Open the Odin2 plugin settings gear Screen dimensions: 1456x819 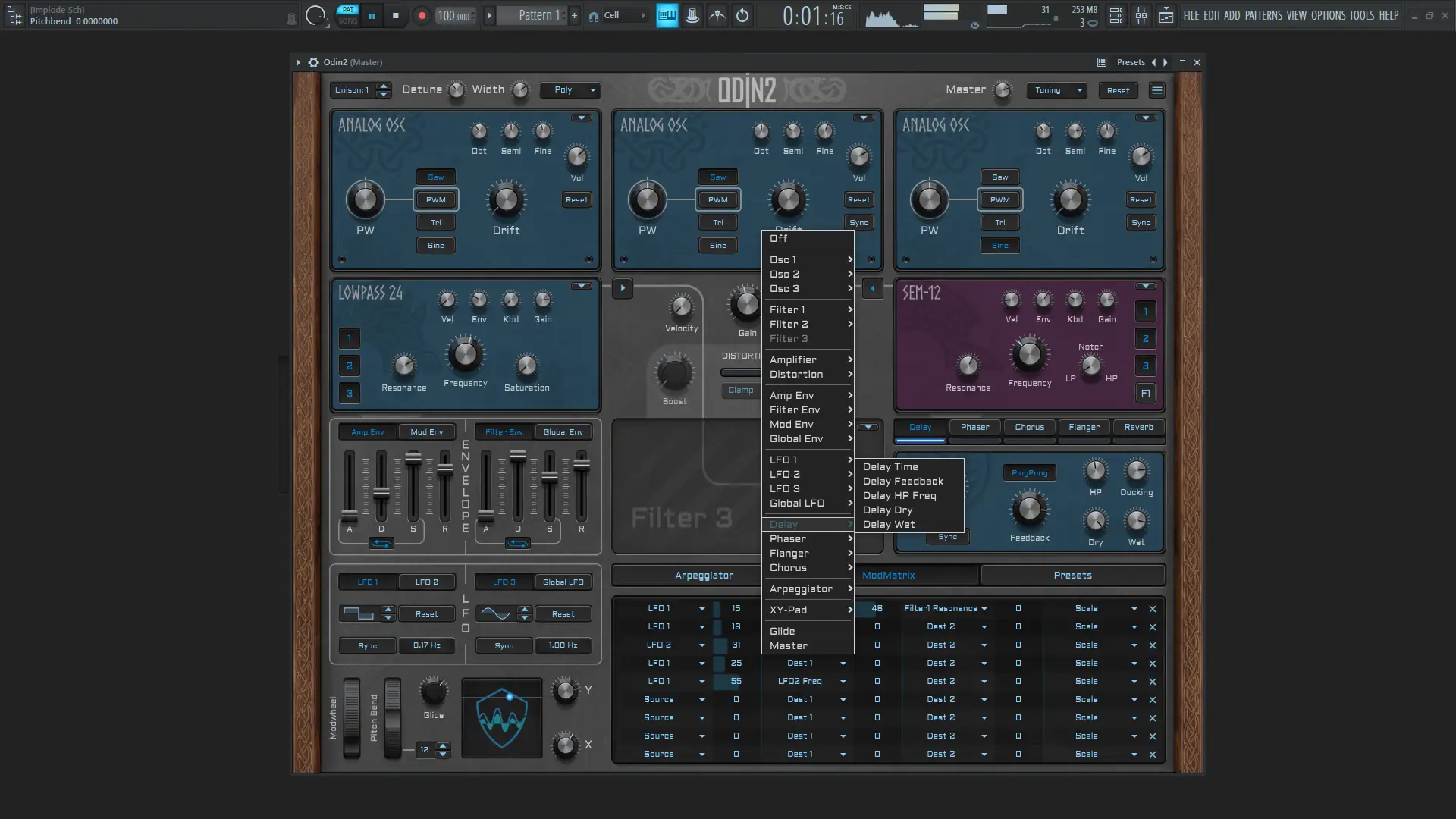click(313, 62)
